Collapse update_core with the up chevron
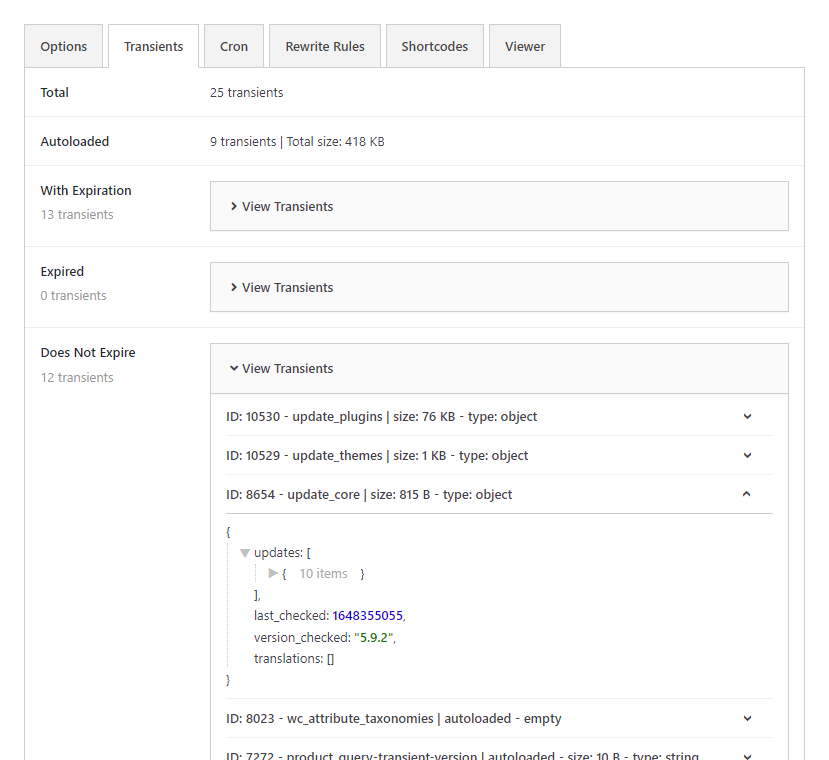The image size is (829, 760). [x=747, y=494]
